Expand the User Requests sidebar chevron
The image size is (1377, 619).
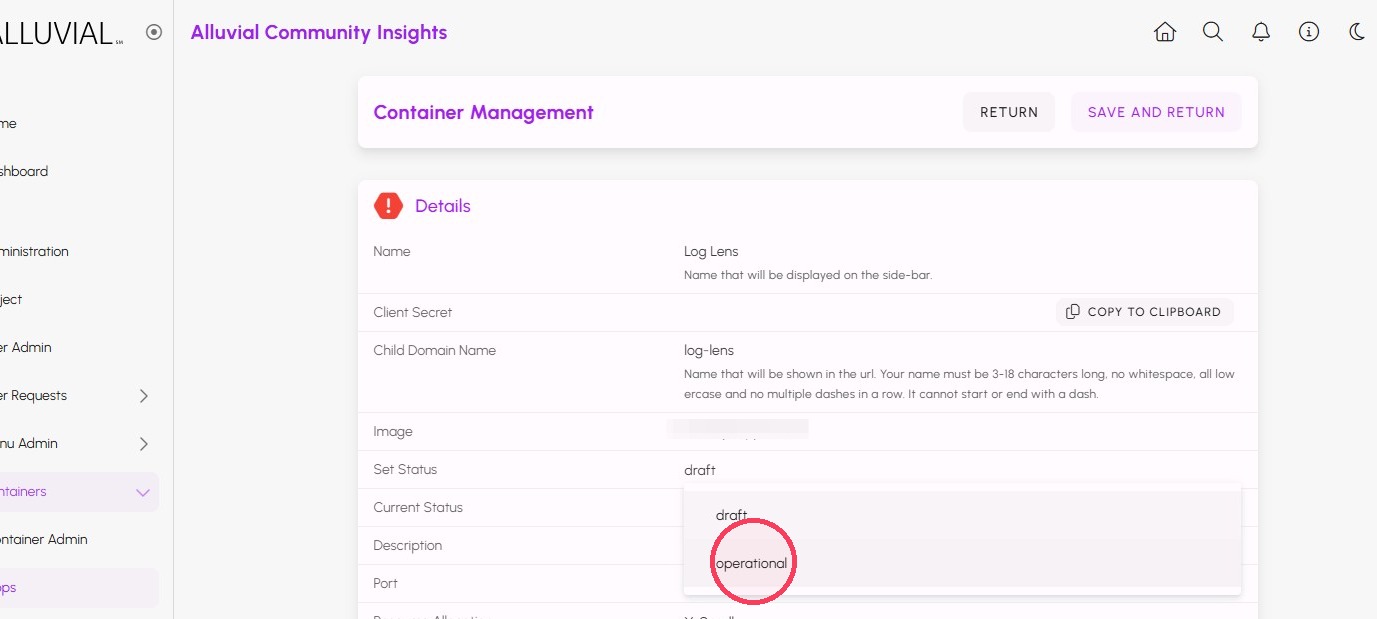[143, 396]
